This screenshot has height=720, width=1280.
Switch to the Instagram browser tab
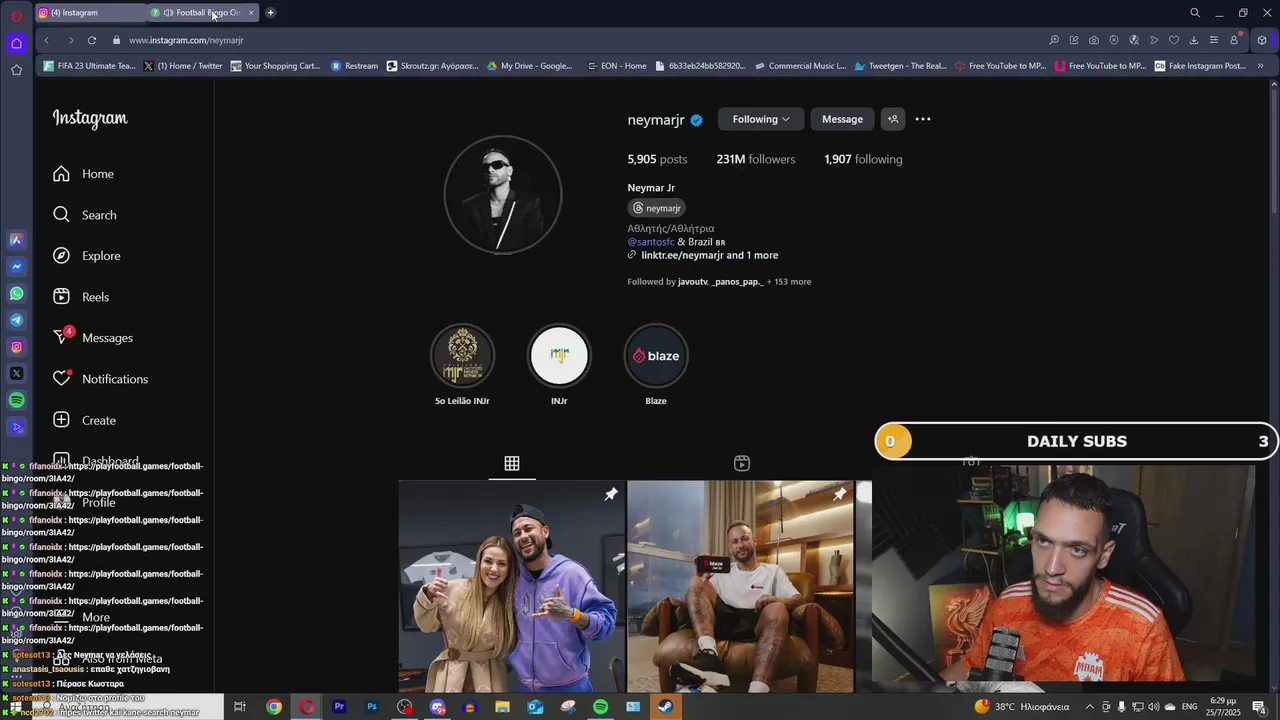click(x=90, y=13)
